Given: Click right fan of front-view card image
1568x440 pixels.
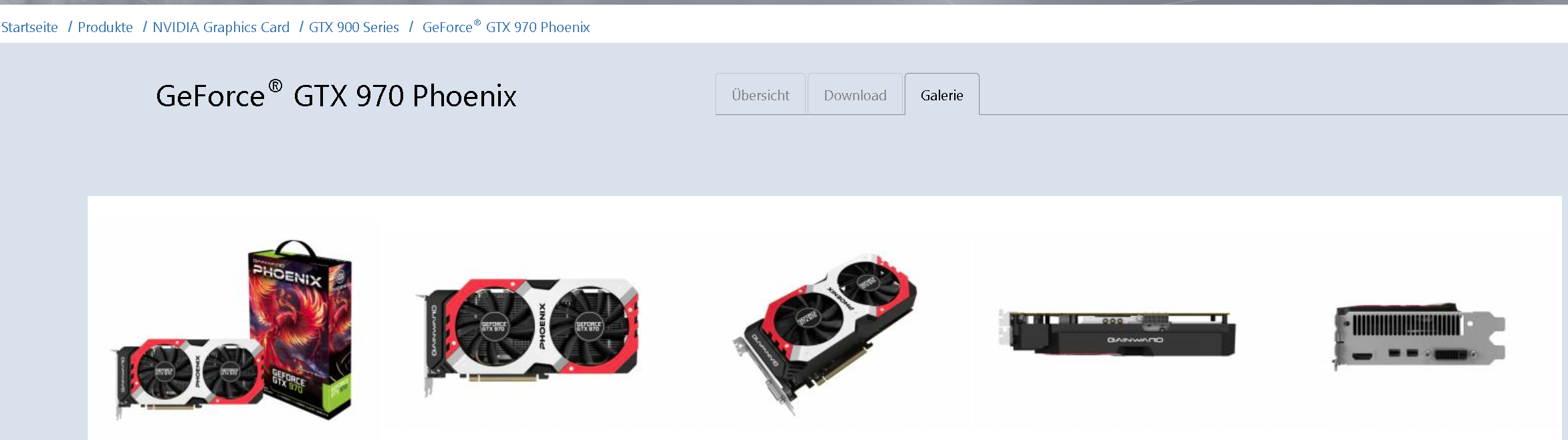Looking at the screenshot, I should pos(588,328).
